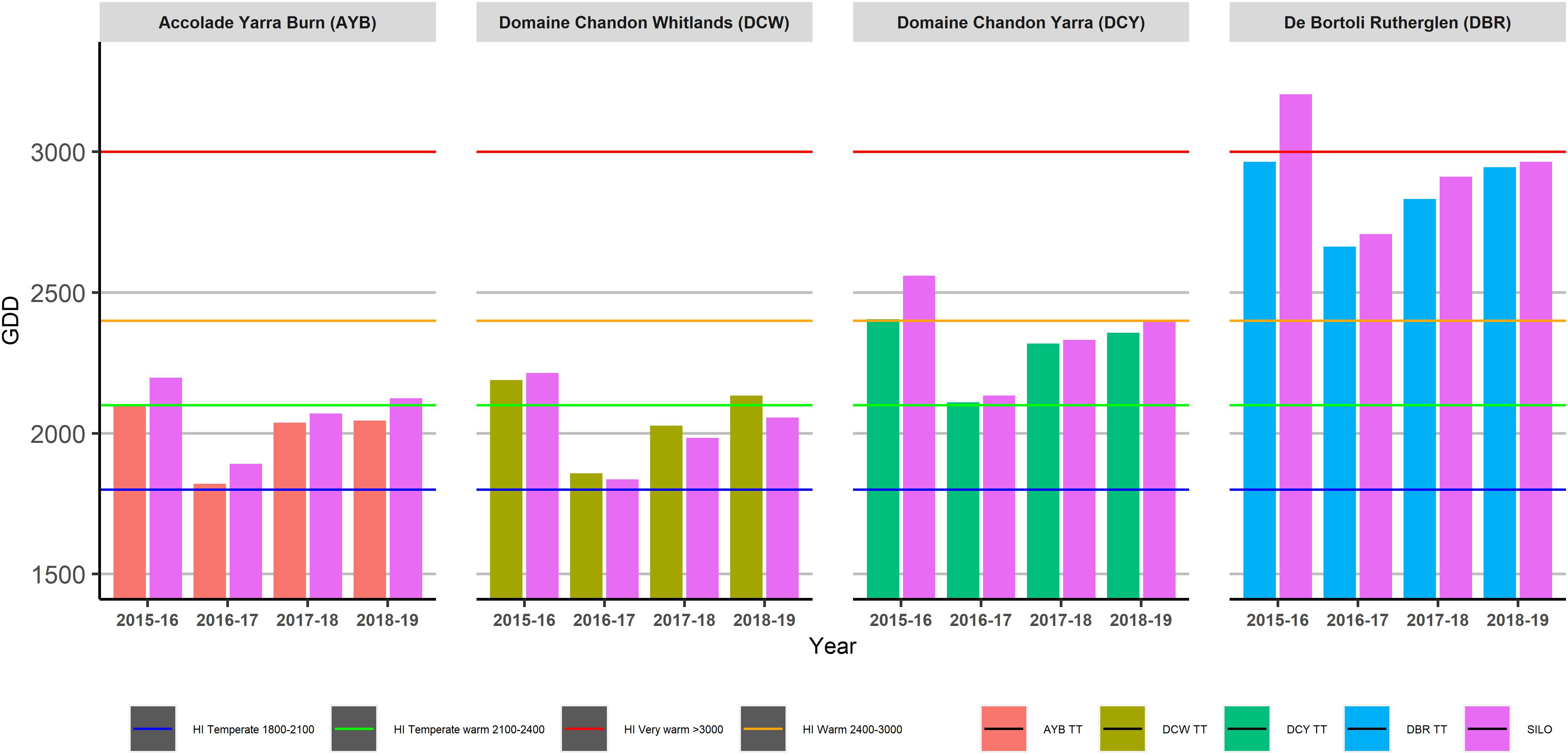Click the olive DCW TT bar for 2016-17
Screen dimensions: 1568x755
point(586,536)
